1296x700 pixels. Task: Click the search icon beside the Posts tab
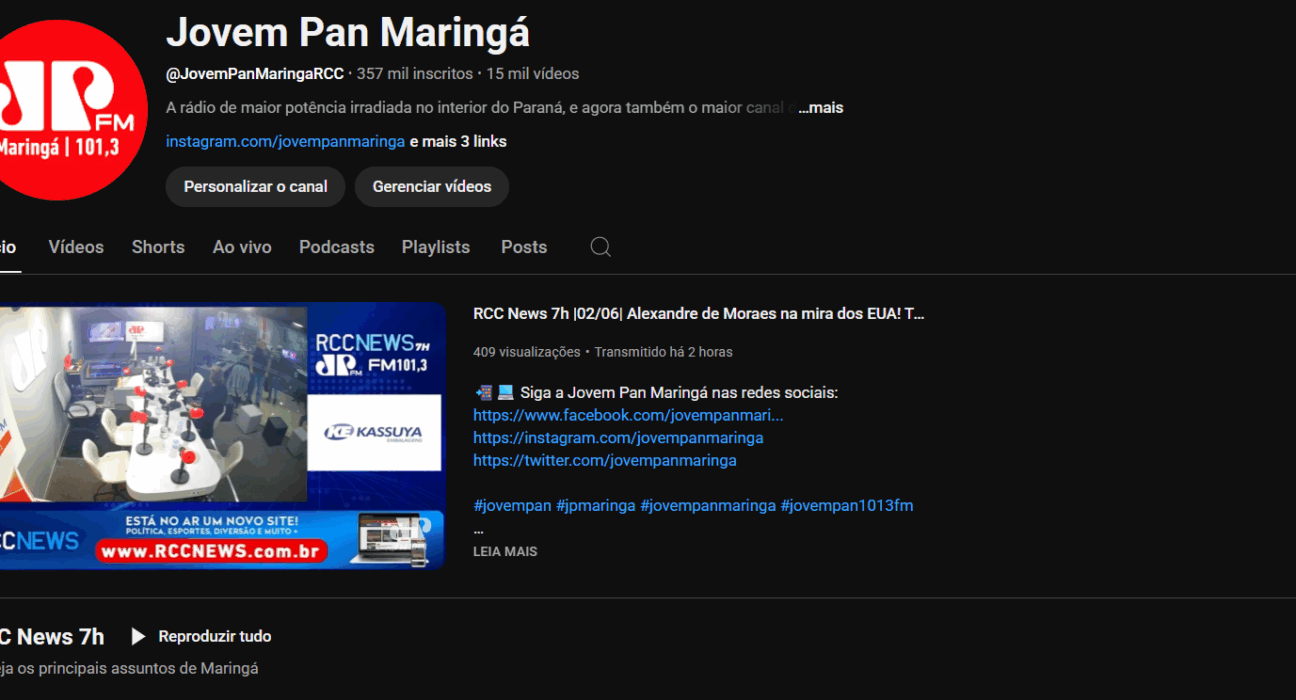600,247
